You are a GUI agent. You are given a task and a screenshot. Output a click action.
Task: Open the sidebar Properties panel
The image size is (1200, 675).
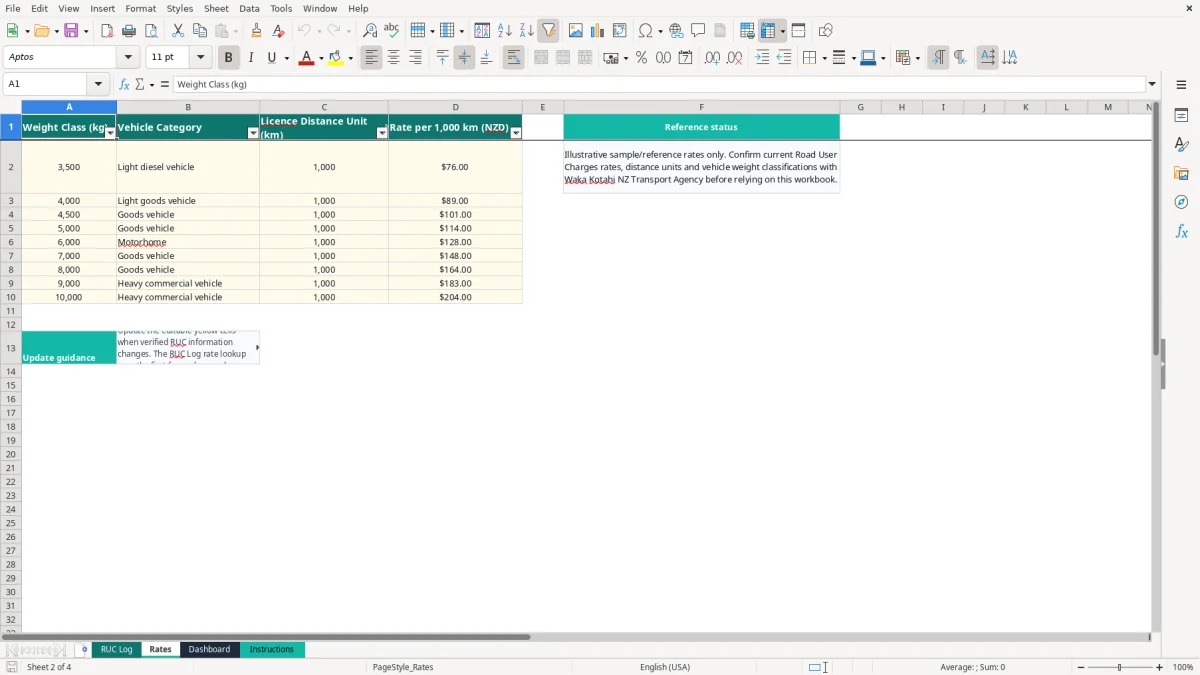[1181, 115]
